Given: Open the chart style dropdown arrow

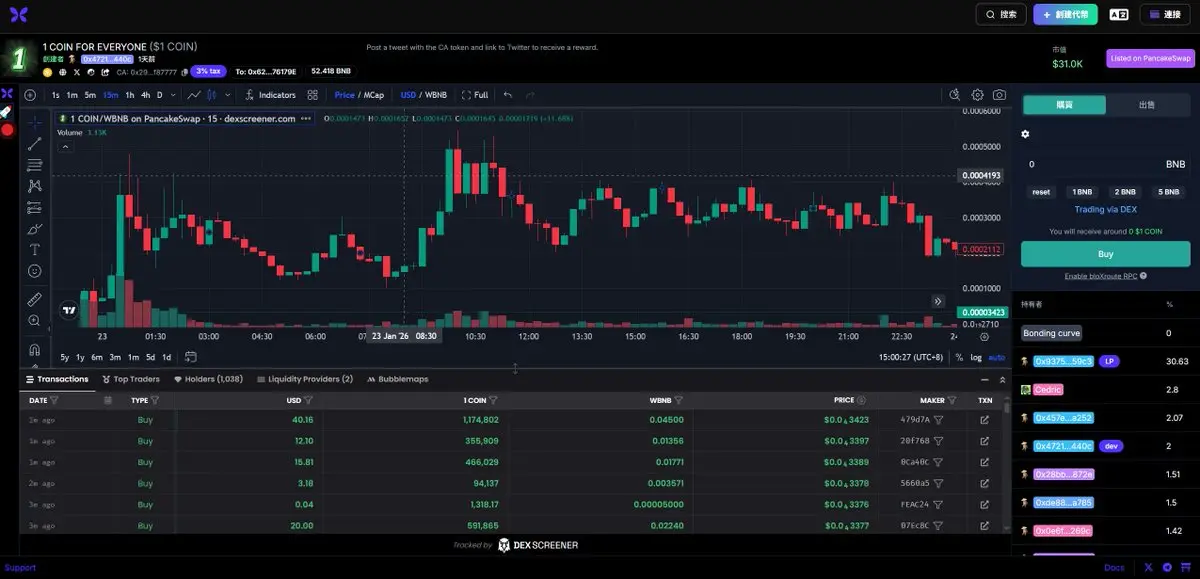Looking at the screenshot, I should coord(228,95).
